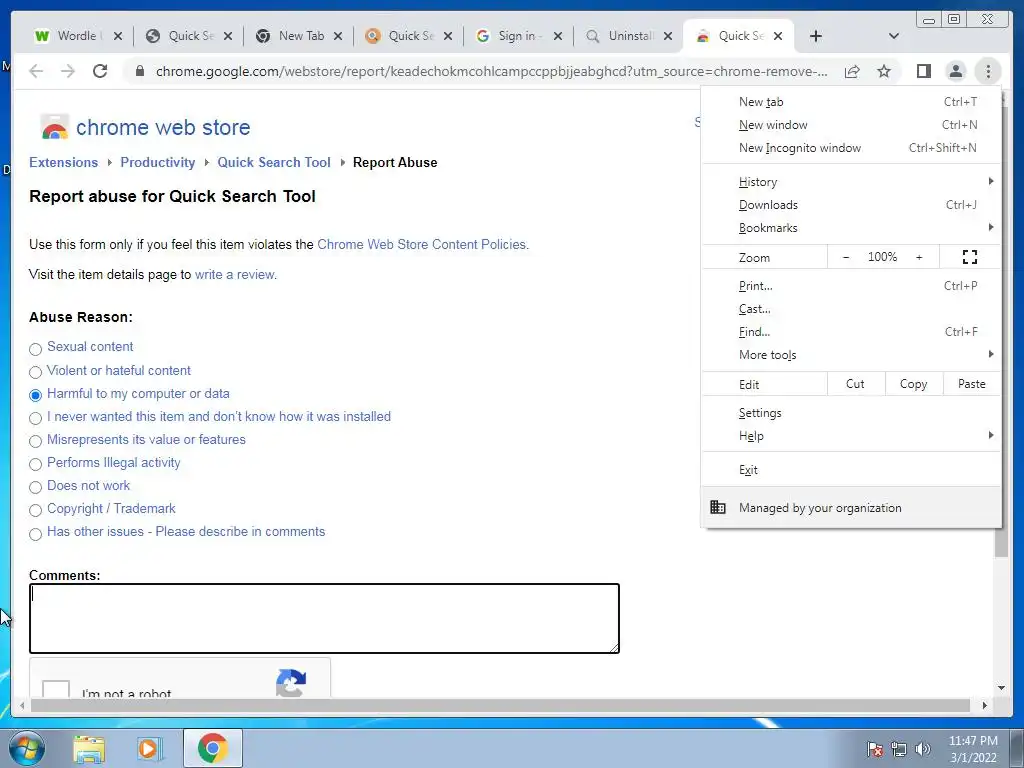Click the volume speaker tray icon
Screen dimensions: 1024x768
point(922,749)
